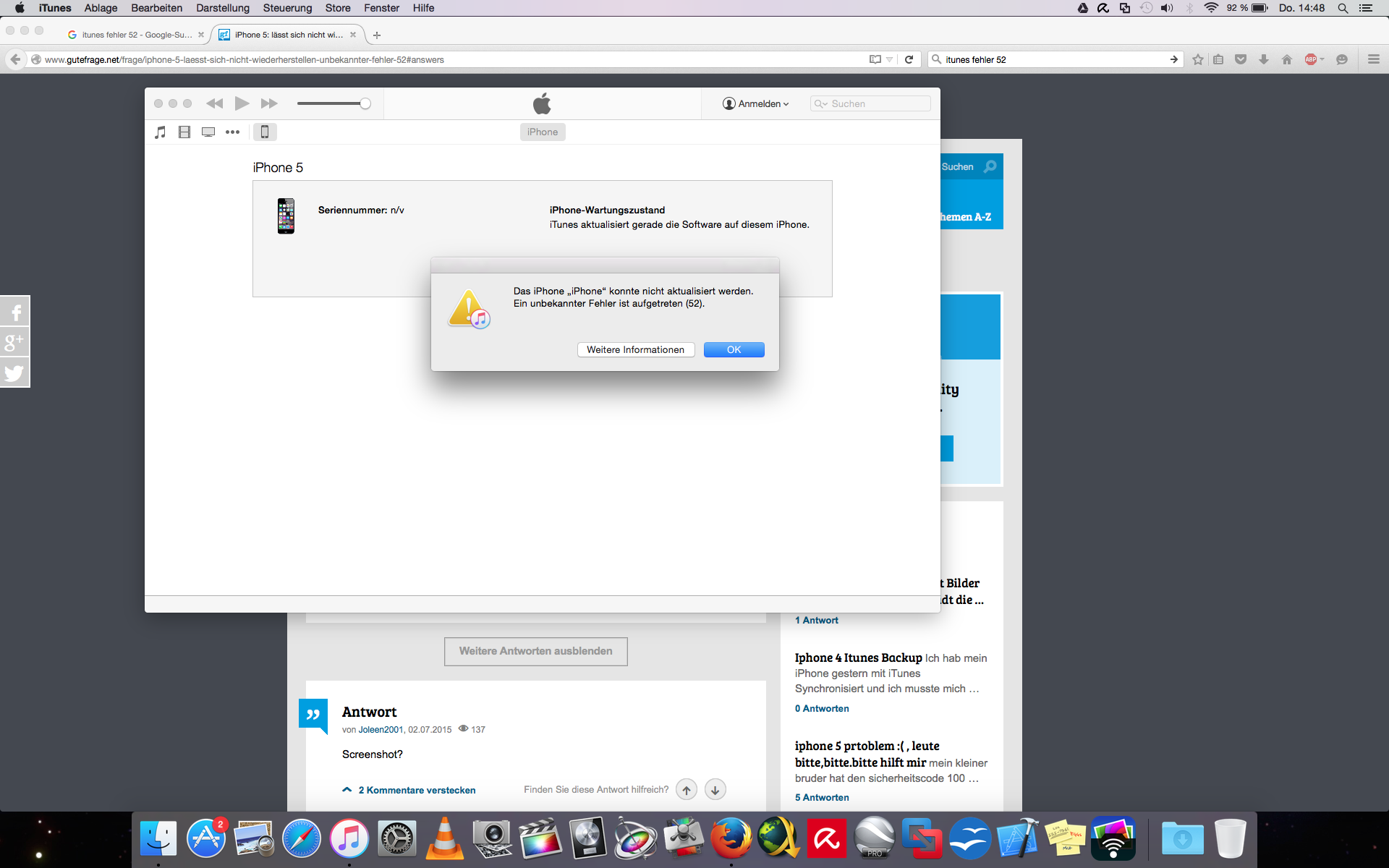Open the 0 Antworten link
Image resolution: width=1389 pixels, height=868 pixels.
click(822, 708)
